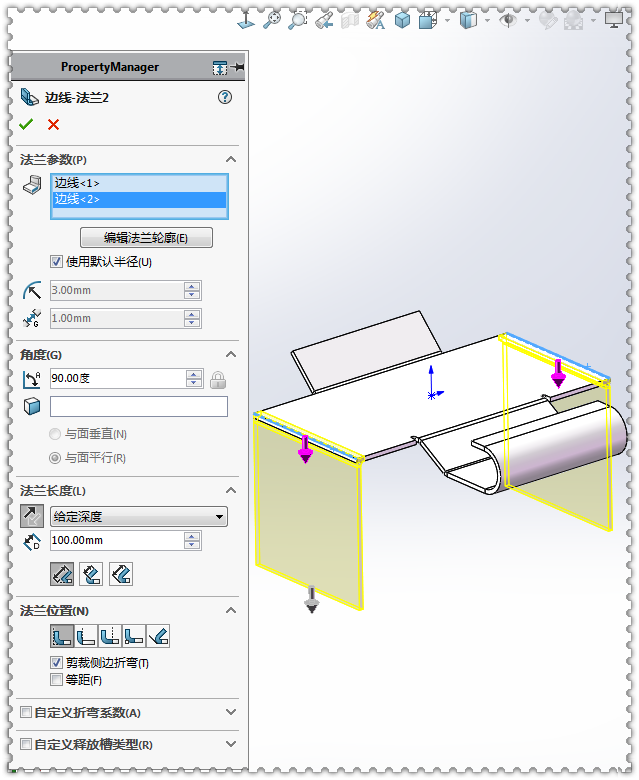This screenshot has width=639, height=780.
Task: Click the View Settings monitor icon
Action: click(614, 20)
